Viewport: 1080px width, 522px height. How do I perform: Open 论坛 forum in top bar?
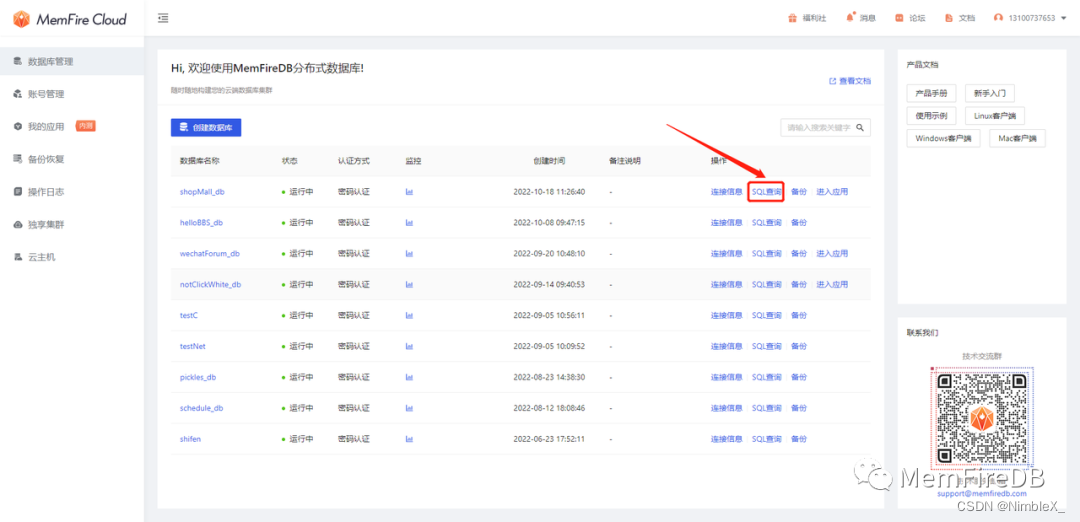[910, 19]
